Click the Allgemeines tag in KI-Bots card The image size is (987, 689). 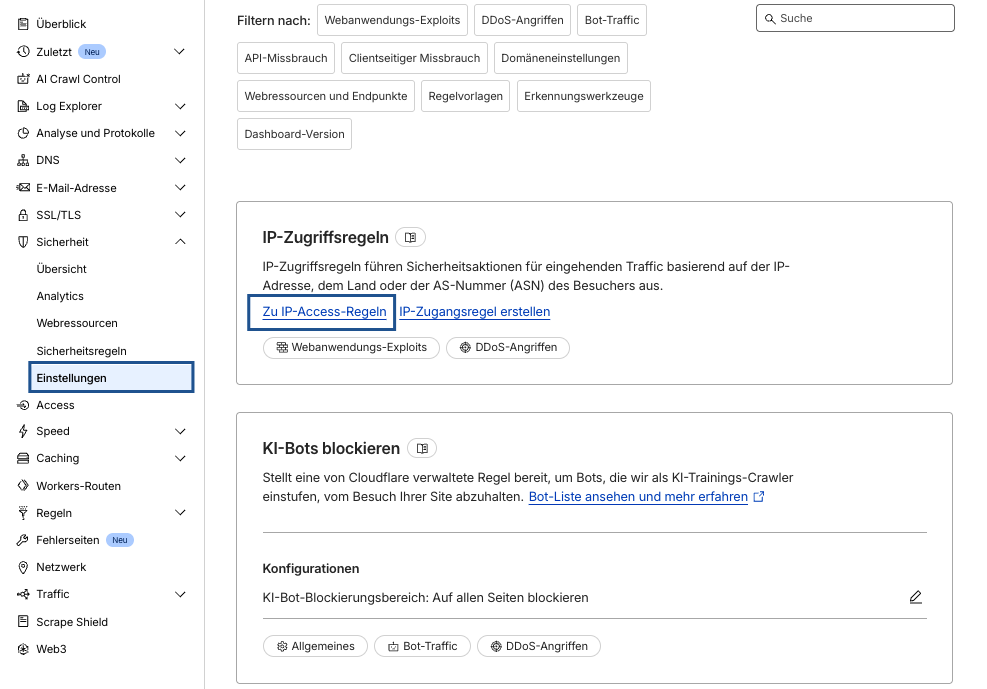pos(315,646)
